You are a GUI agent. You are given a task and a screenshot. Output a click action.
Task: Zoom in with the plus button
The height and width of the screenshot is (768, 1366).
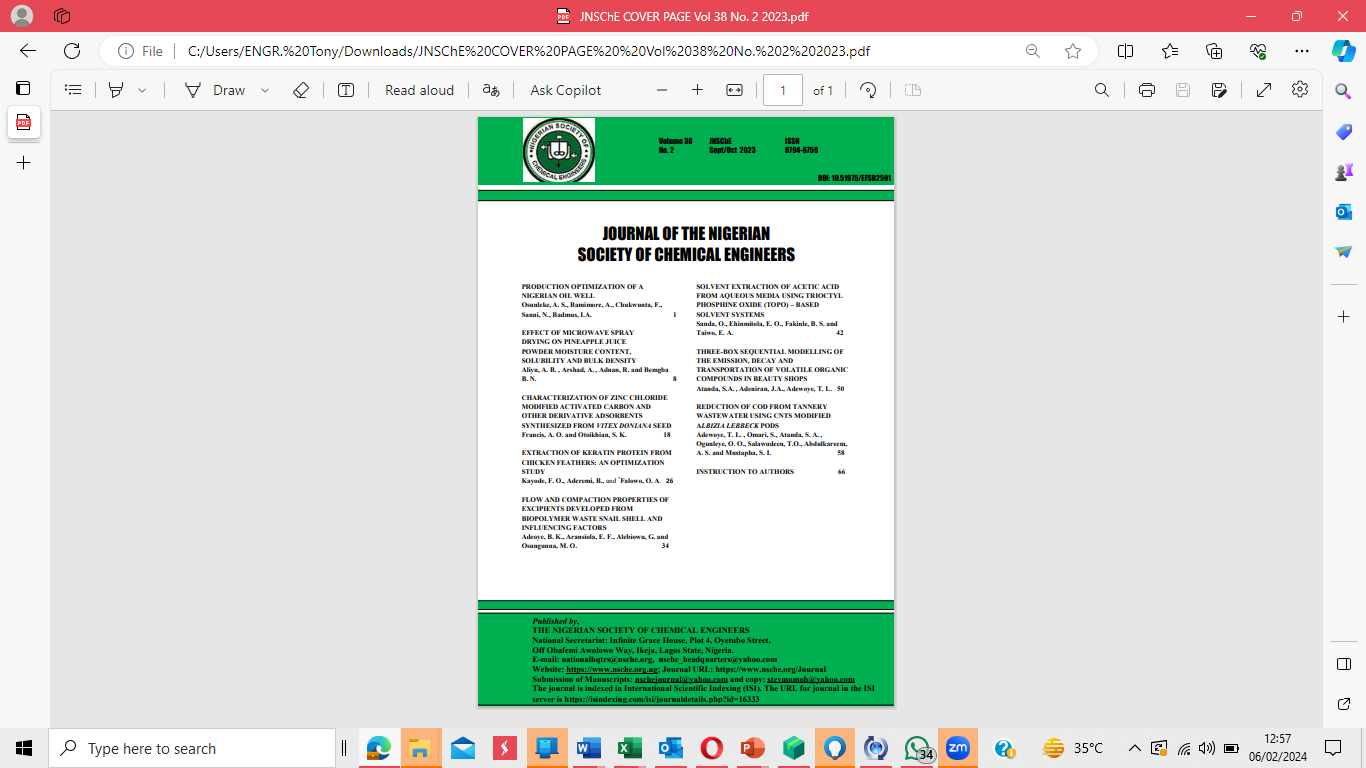pos(697,90)
